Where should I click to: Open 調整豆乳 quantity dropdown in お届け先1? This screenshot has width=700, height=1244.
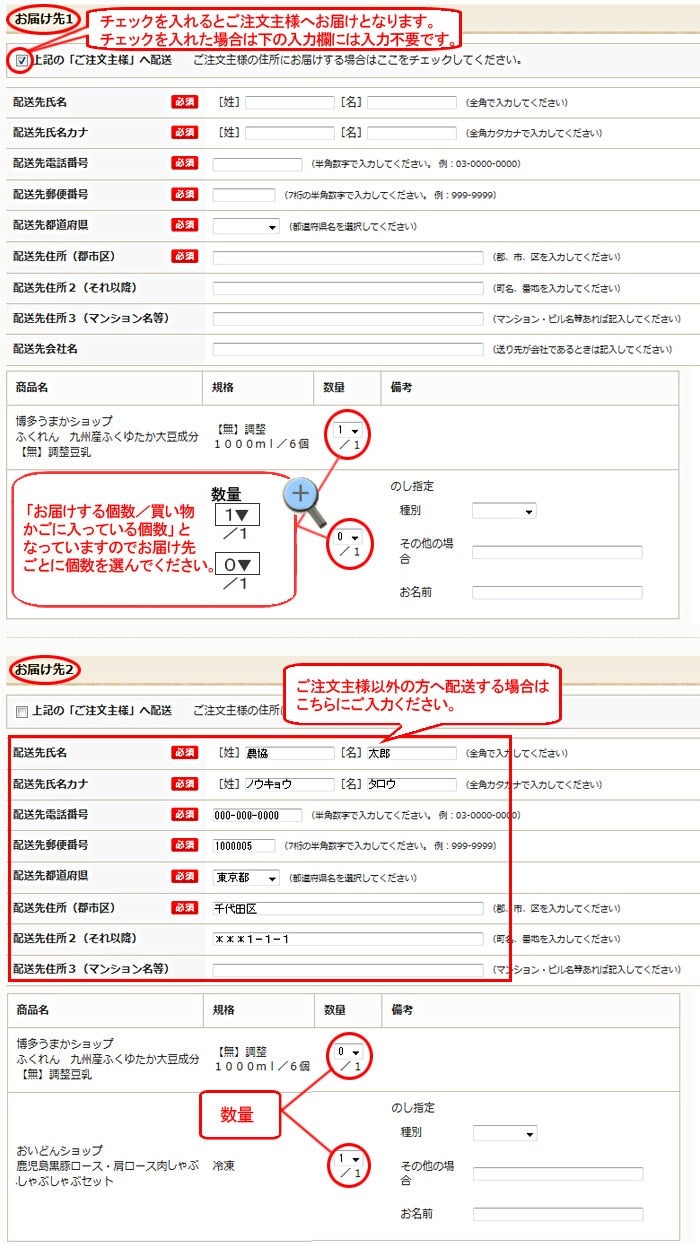[347, 430]
